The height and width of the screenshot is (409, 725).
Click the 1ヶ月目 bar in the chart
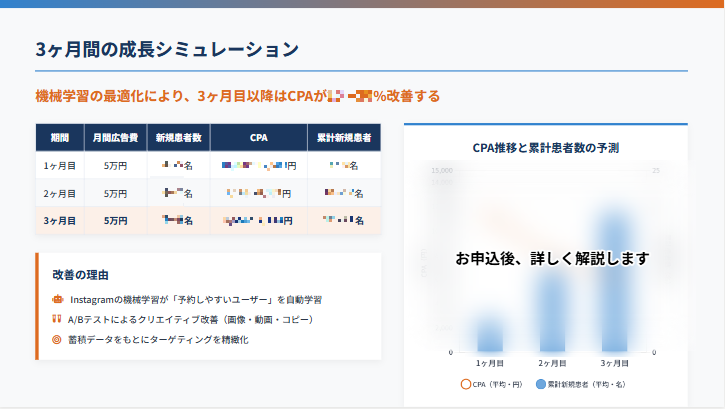(490, 336)
